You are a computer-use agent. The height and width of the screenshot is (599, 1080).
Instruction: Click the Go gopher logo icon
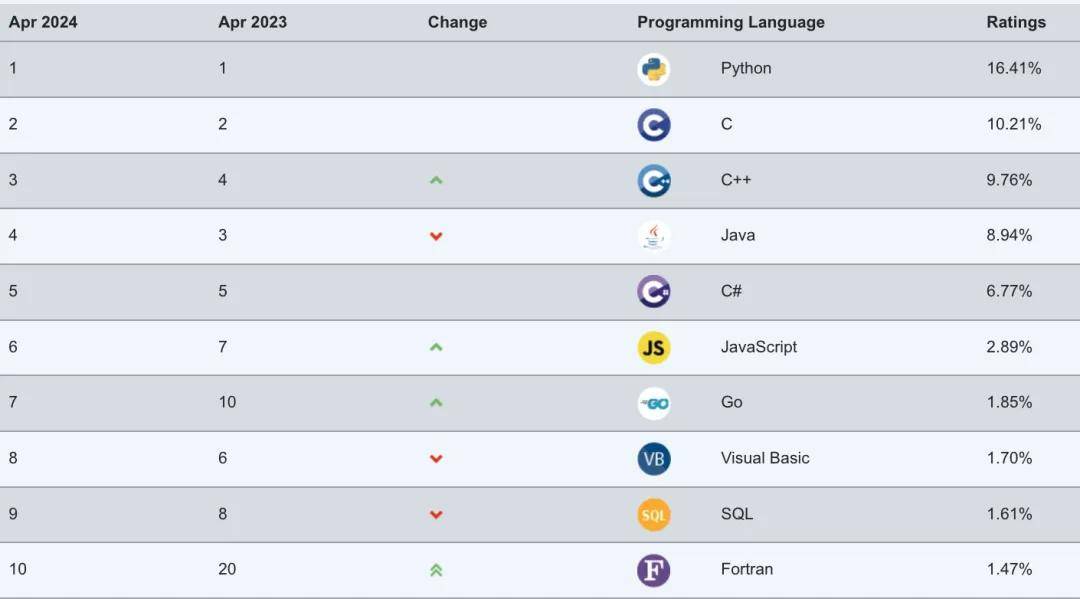pyautogui.click(x=654, y=403)
